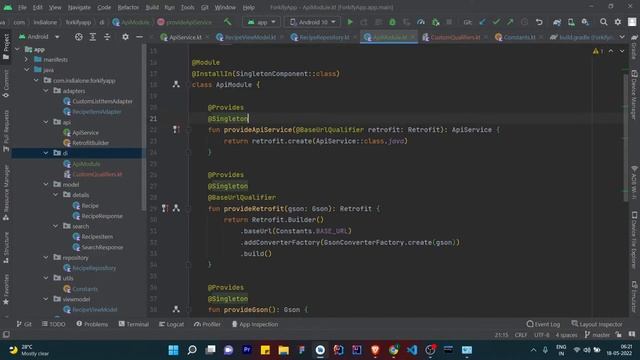This screenshot has height=360, width=640.
Task: Push changes with the green arrow icon
Action: coord(510,22)
